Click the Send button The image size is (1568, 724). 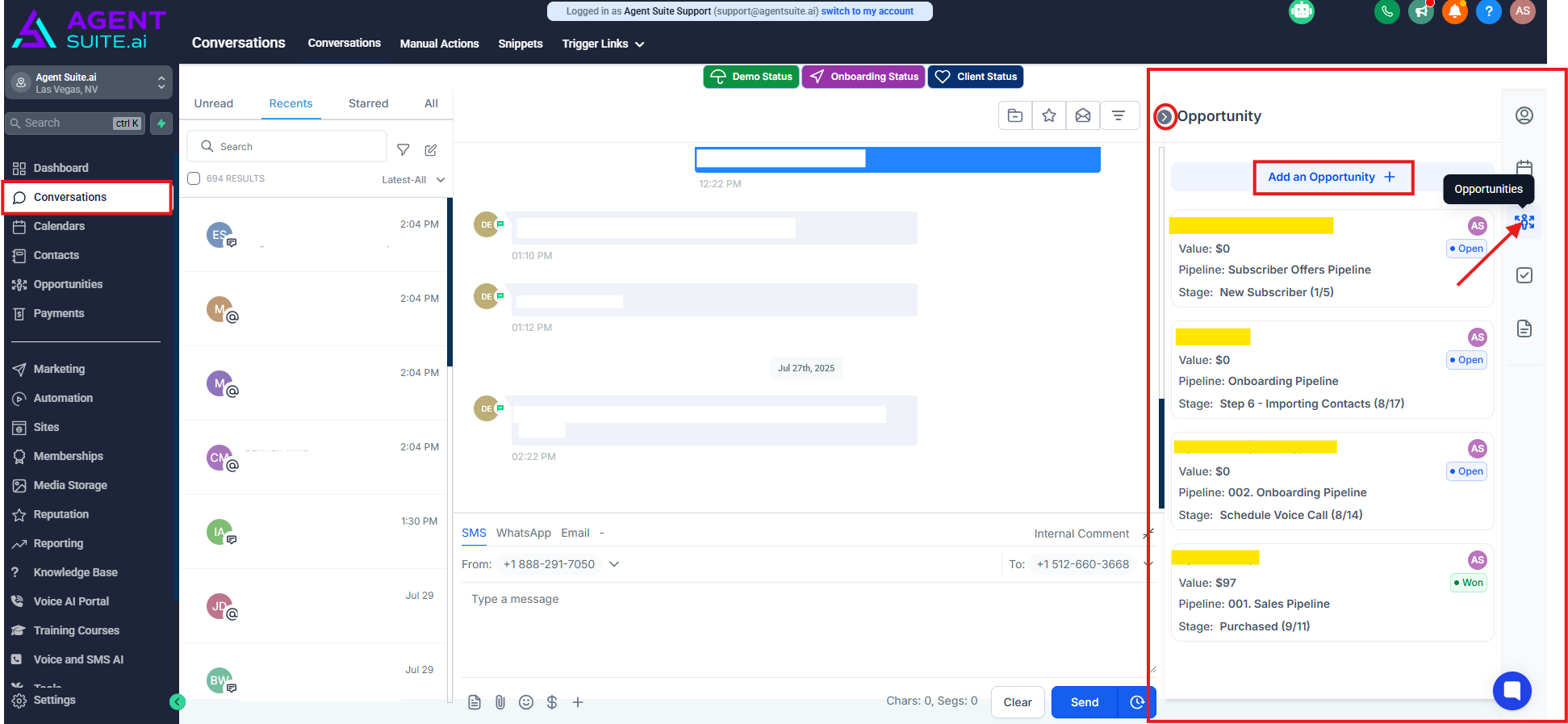click(1085, 702)
